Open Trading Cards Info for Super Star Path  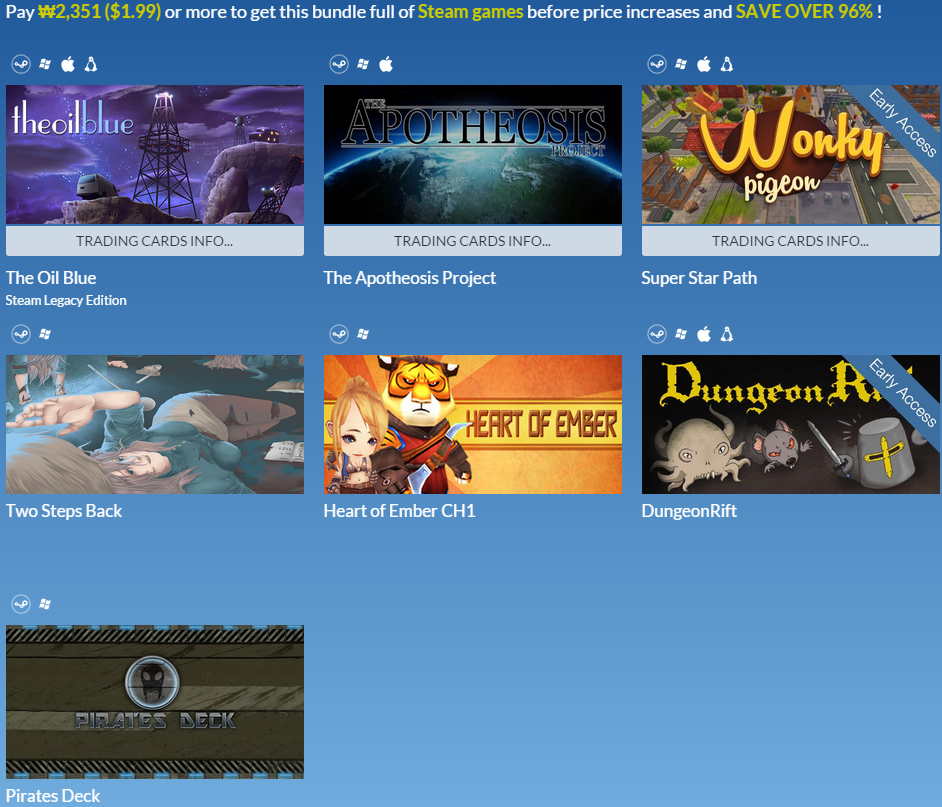pos(791,241)
